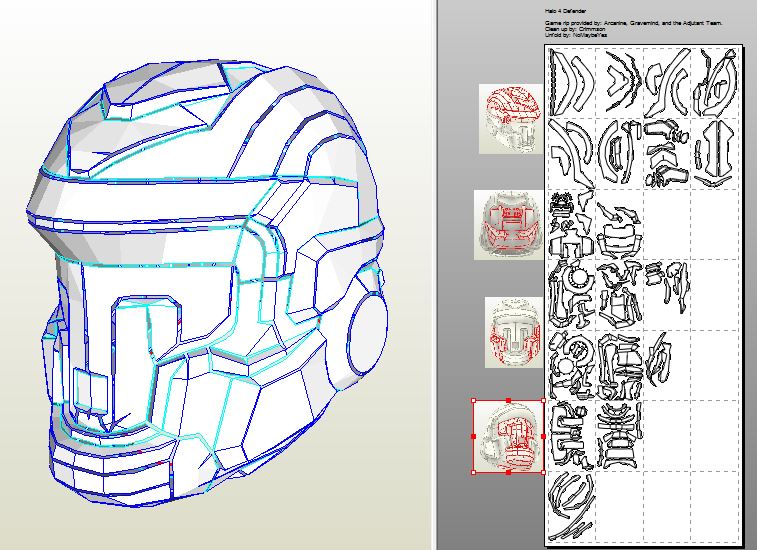Select the second thumbnail showing red visor parts

pyautogui.click(x=509, y=225)
